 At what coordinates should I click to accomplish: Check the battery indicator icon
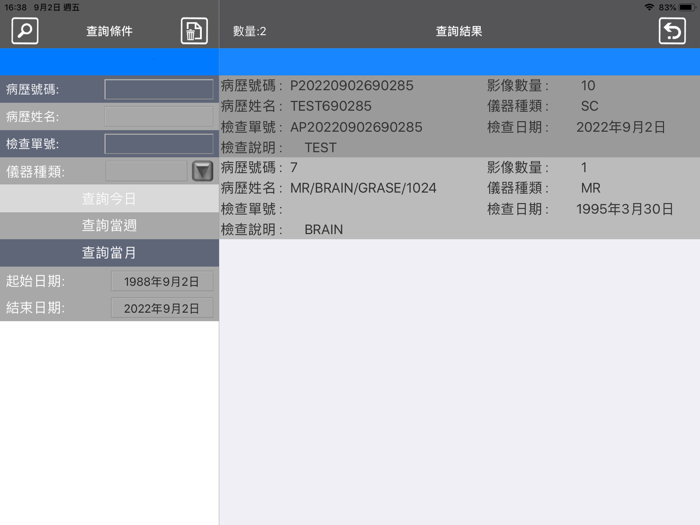(687, 7)
